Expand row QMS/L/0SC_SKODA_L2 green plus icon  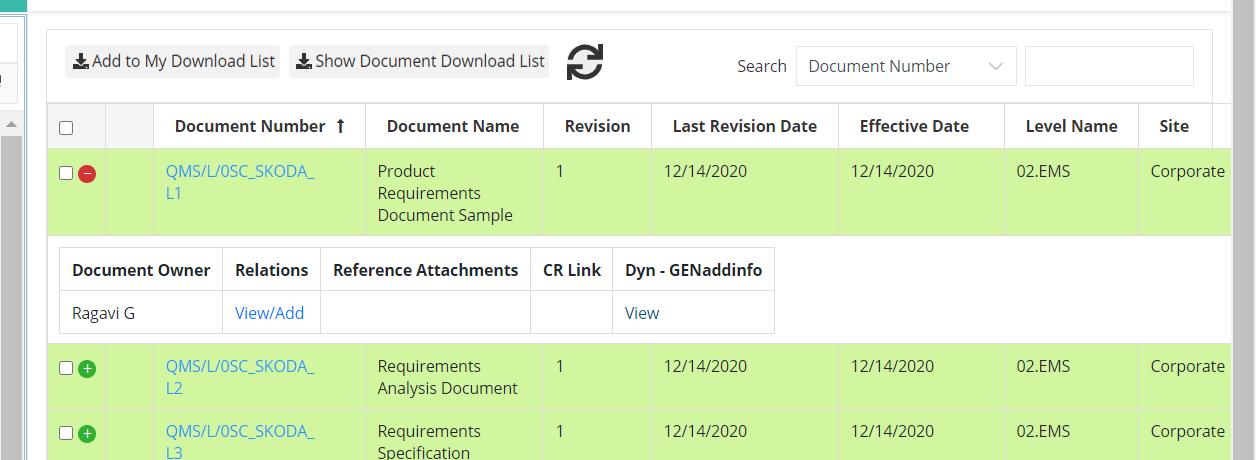[87, 369]
